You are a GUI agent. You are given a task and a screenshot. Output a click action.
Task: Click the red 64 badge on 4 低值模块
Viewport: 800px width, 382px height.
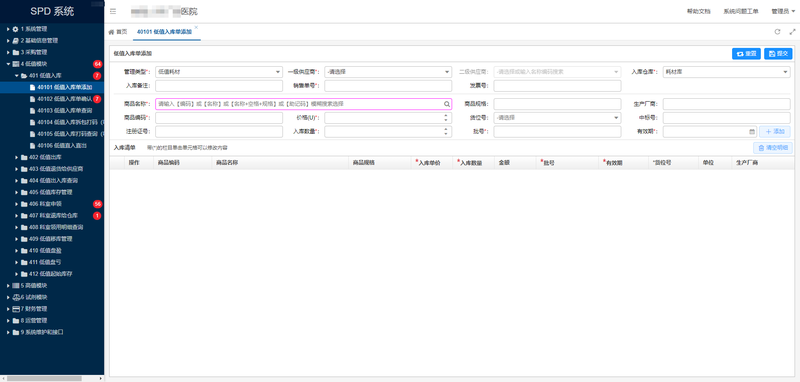97,64
